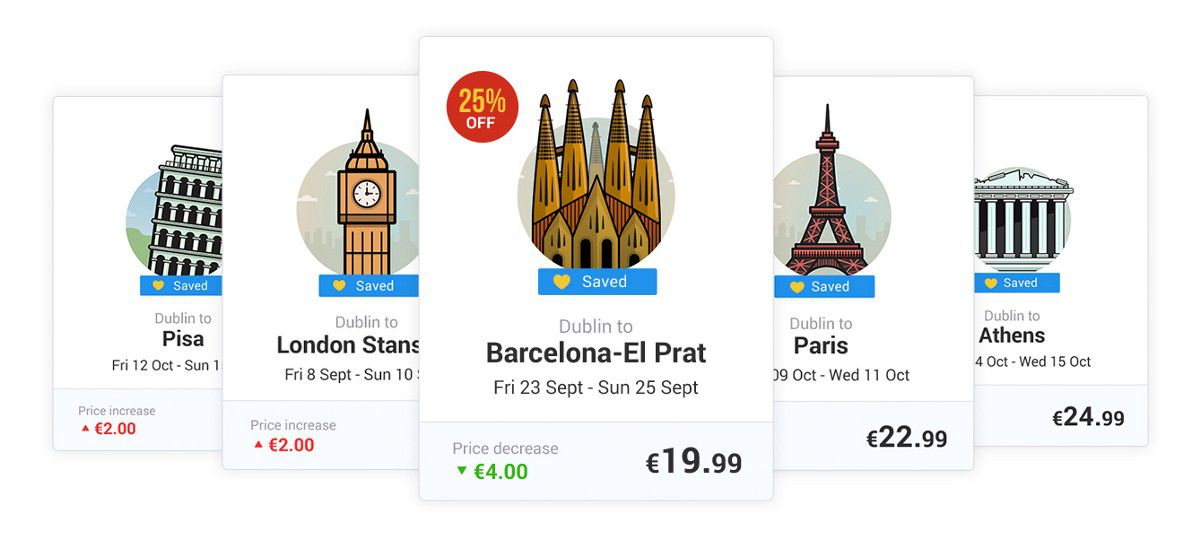
Task: Click the €22.99 price on Paris card
Action: [906, 438]
